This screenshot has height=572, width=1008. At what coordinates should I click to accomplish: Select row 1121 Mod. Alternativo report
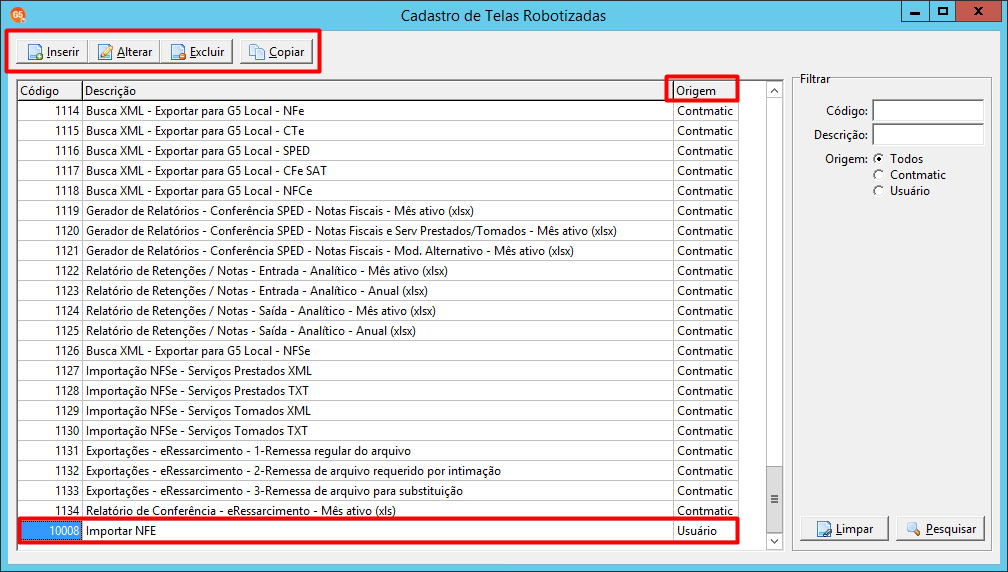(x=378, y=251)
